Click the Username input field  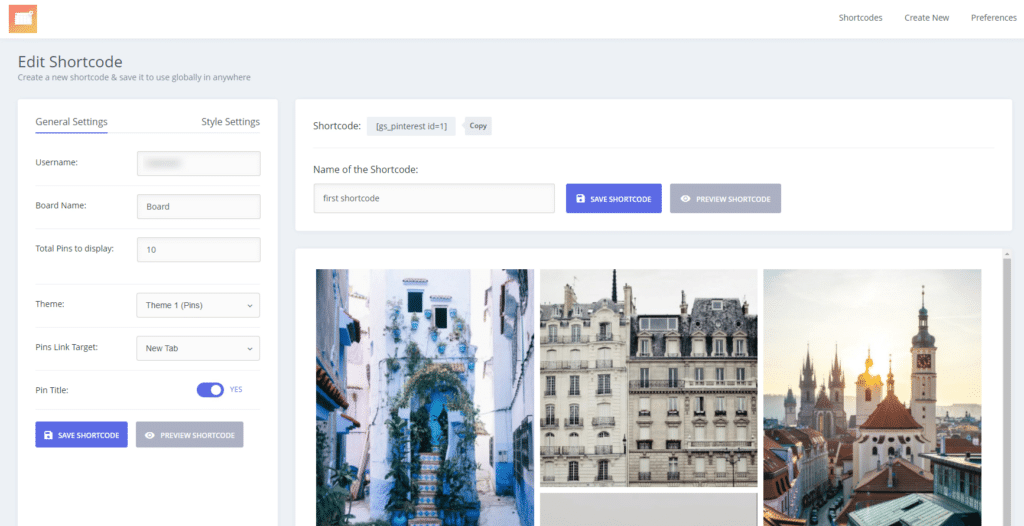199,163
